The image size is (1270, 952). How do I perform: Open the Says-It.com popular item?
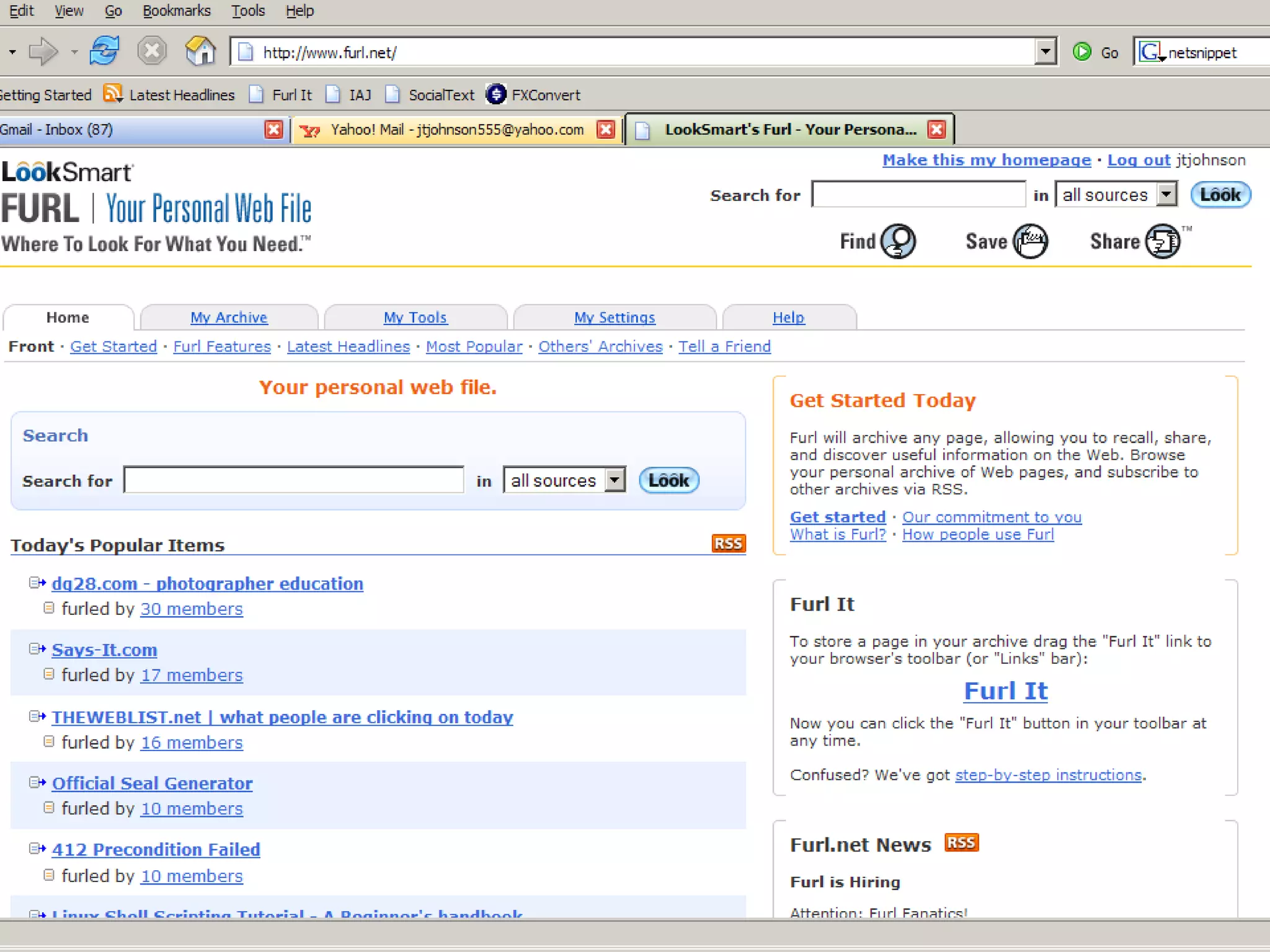104,650
